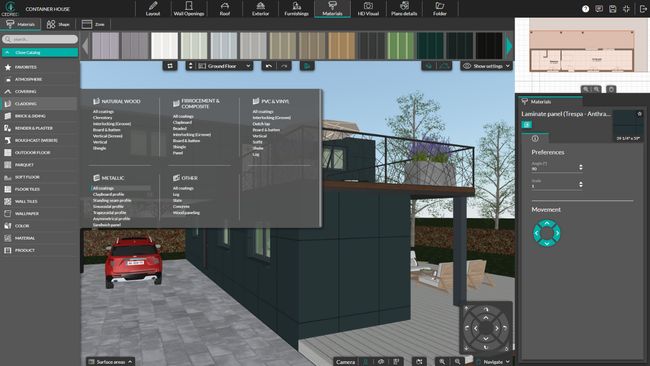Viewport: 650px width, 366px height.
Task: Click the exit icon at top right
Action: tap(642, 9)
